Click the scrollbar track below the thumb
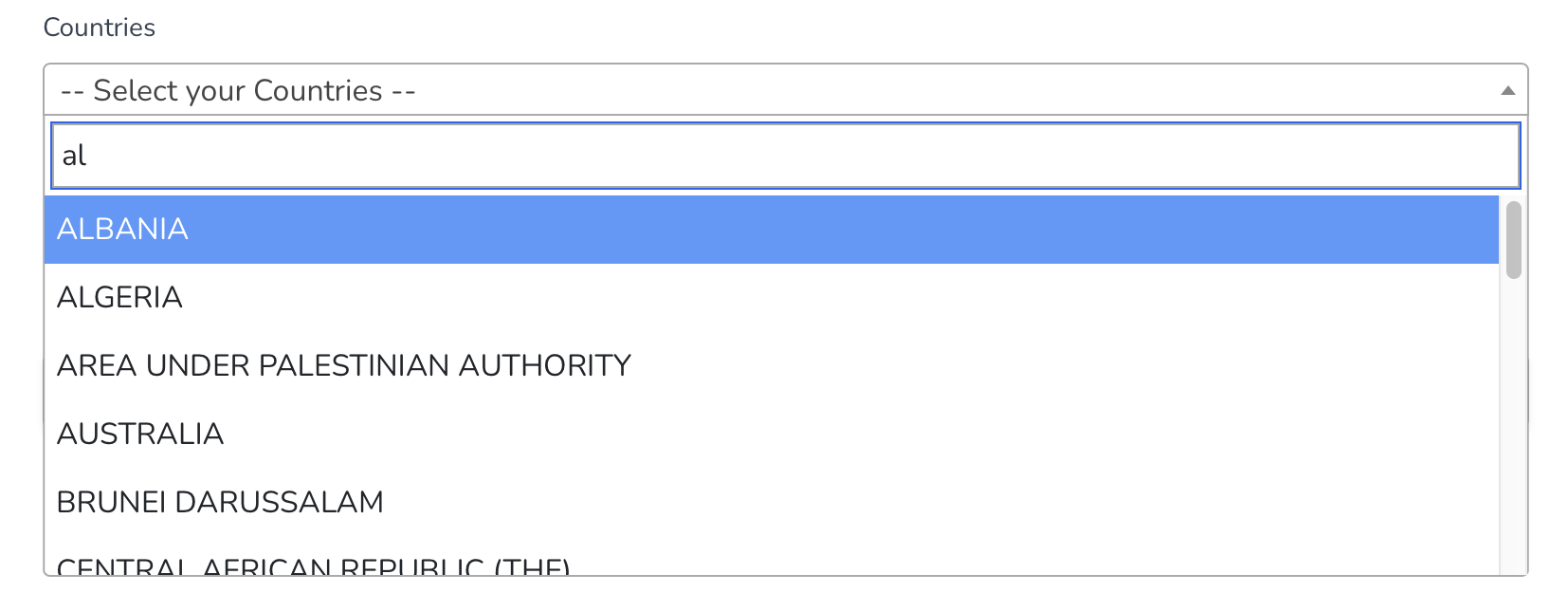 click(x=1513, y=427)
